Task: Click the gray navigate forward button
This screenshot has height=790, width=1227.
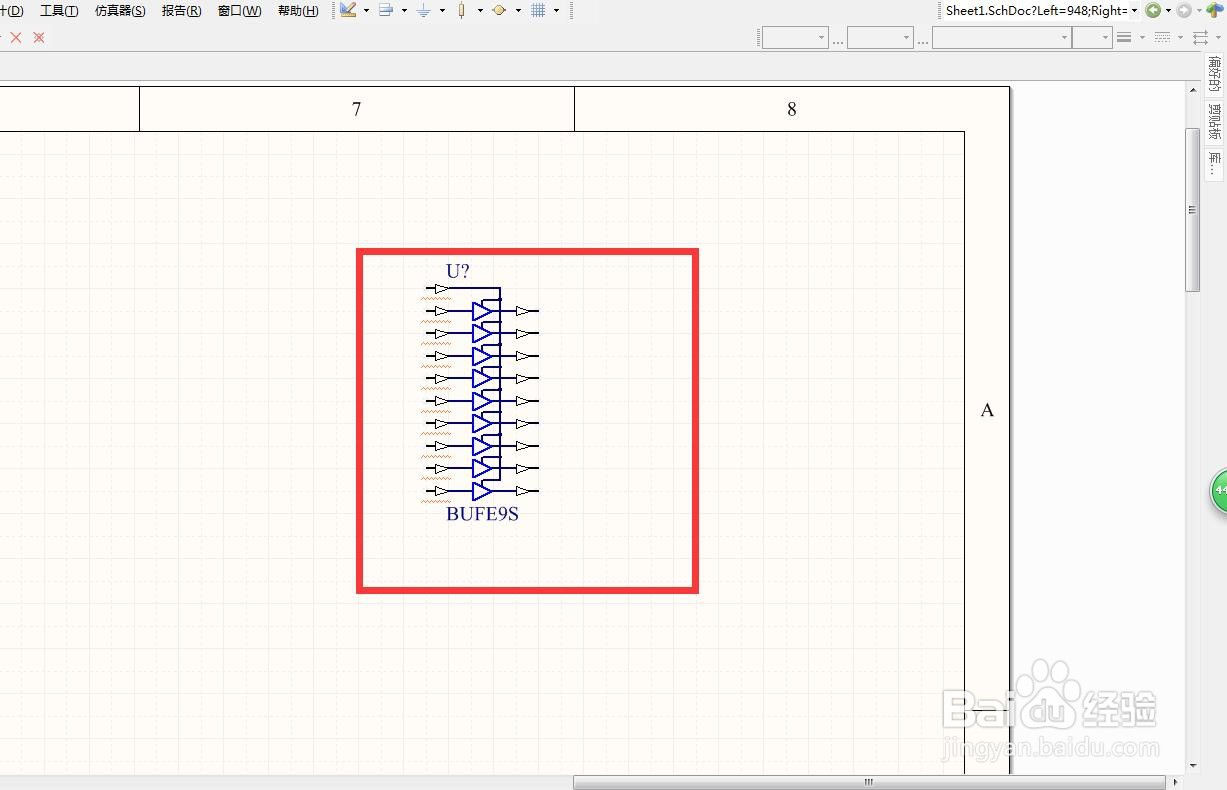Action: pos(1184,10)
